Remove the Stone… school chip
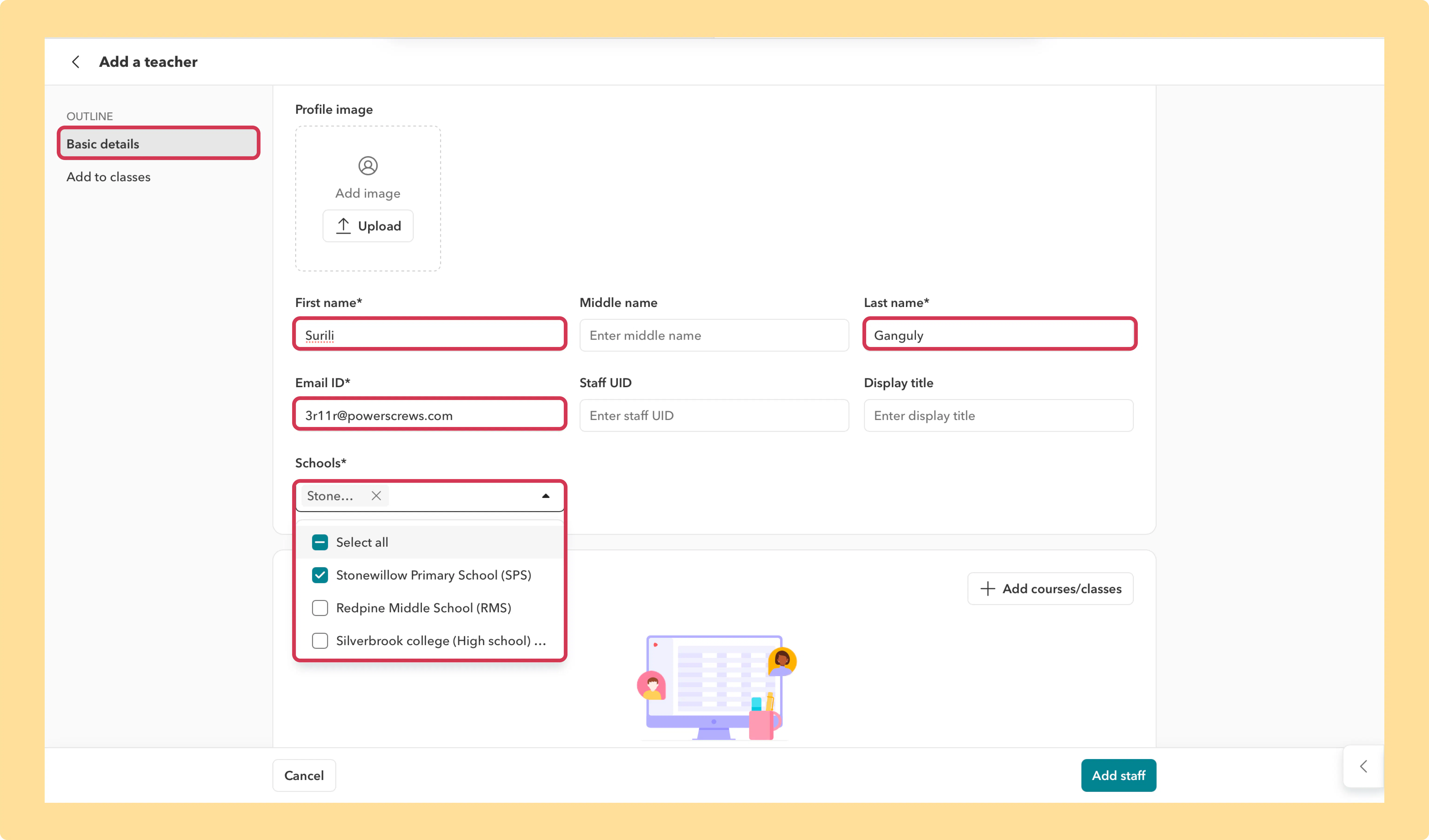This screenshot has height=840, width=1429. pyautogui.click(x=376, y=496)
